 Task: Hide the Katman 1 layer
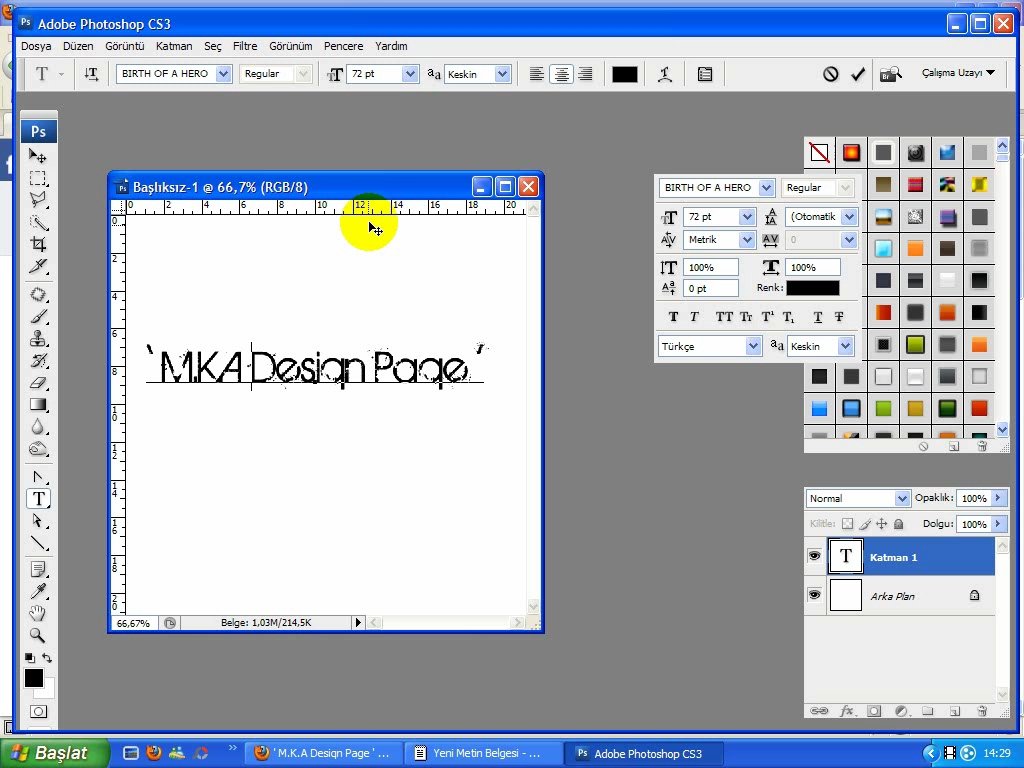[x=814, y=556]
